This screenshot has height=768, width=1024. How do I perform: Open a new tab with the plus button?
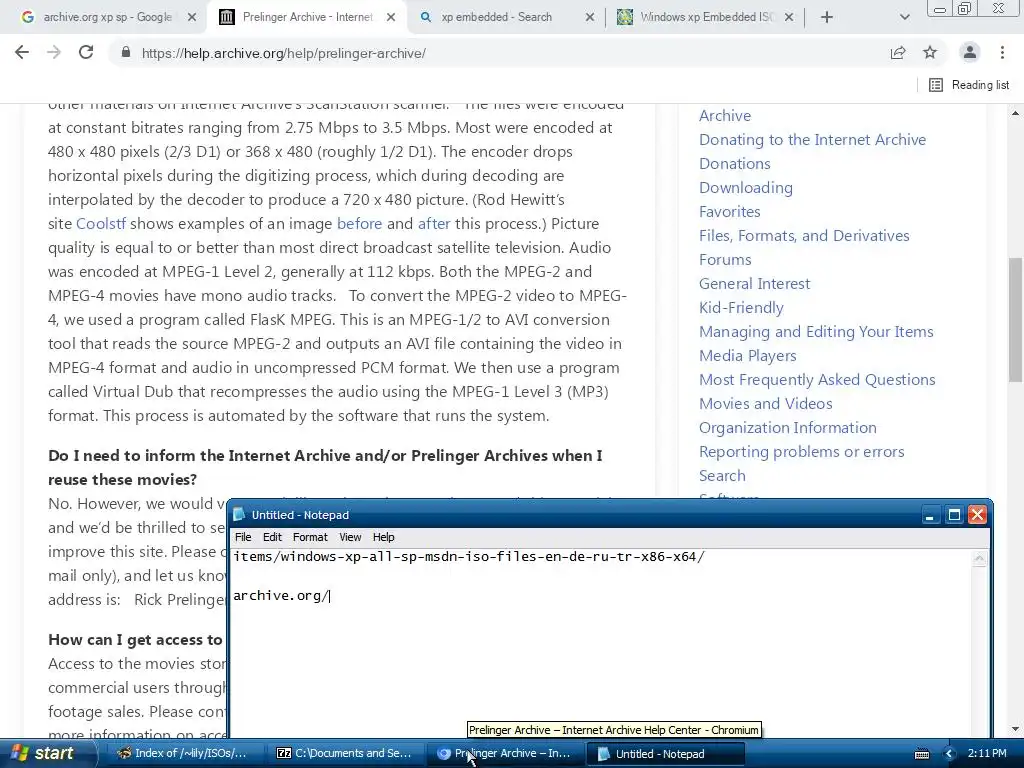coord(827,18)
